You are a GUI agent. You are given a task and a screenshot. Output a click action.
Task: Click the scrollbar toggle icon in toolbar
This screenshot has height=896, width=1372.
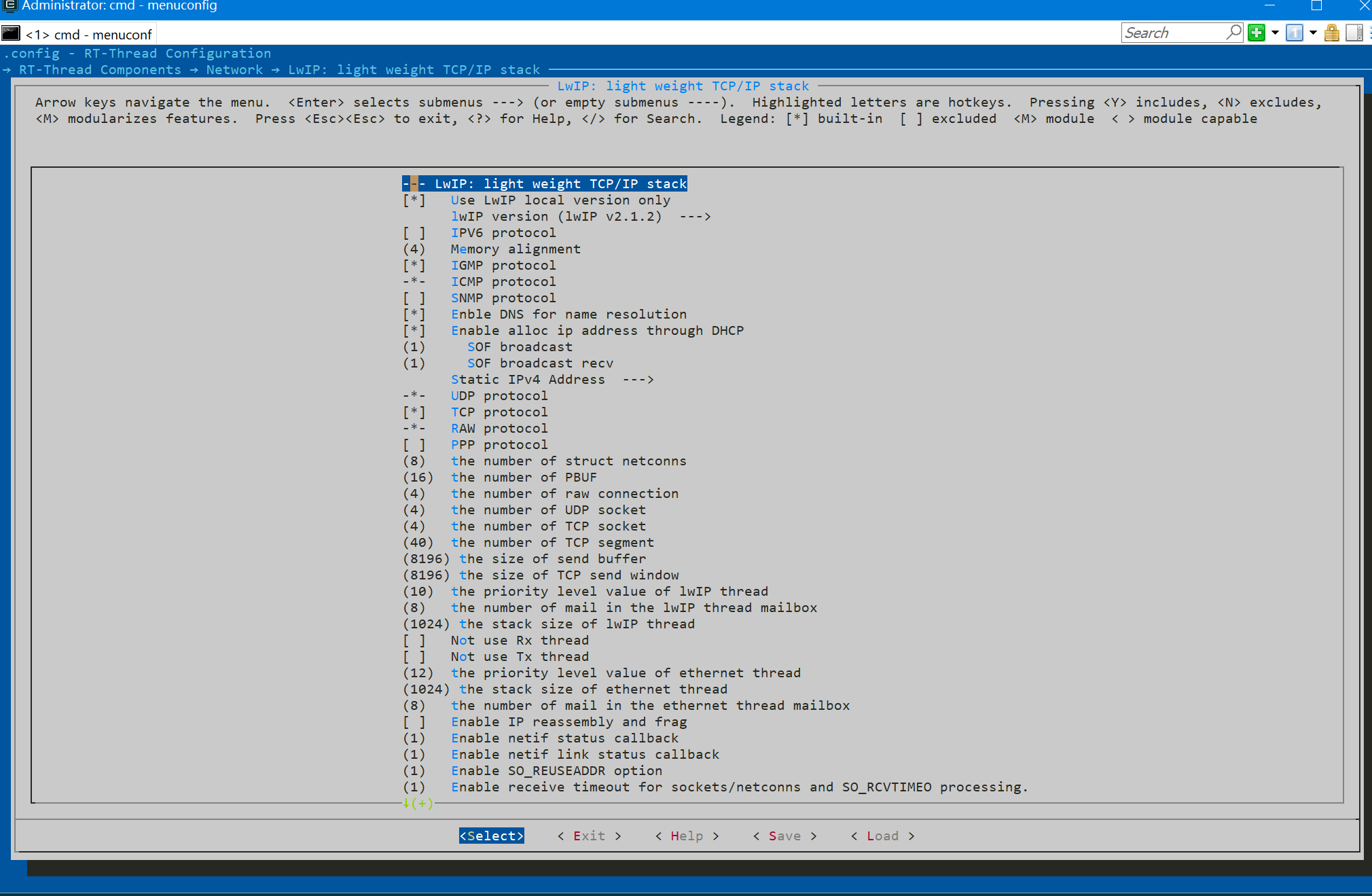click(x=1354, y=33)
